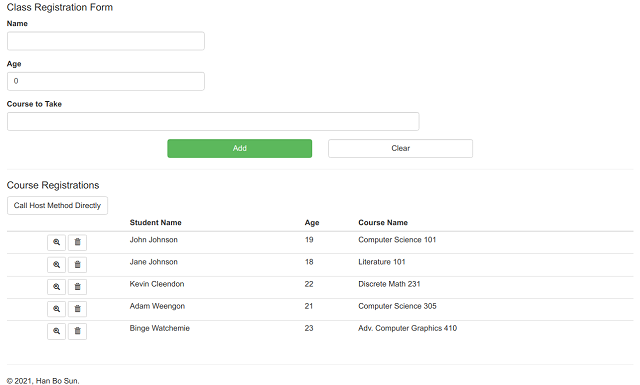Click the Course Name column header
This screenshot has height=385, width=640.
coord(383,223)
